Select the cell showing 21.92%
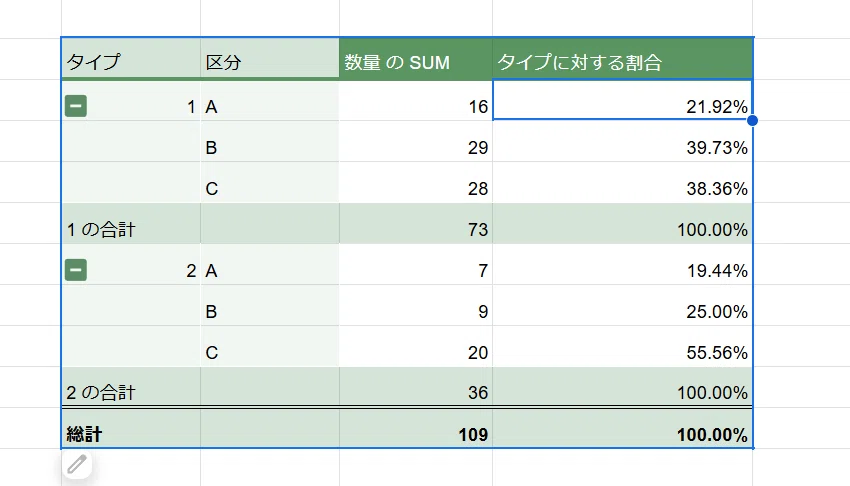850x486 pixels. (x=622, y=100)
